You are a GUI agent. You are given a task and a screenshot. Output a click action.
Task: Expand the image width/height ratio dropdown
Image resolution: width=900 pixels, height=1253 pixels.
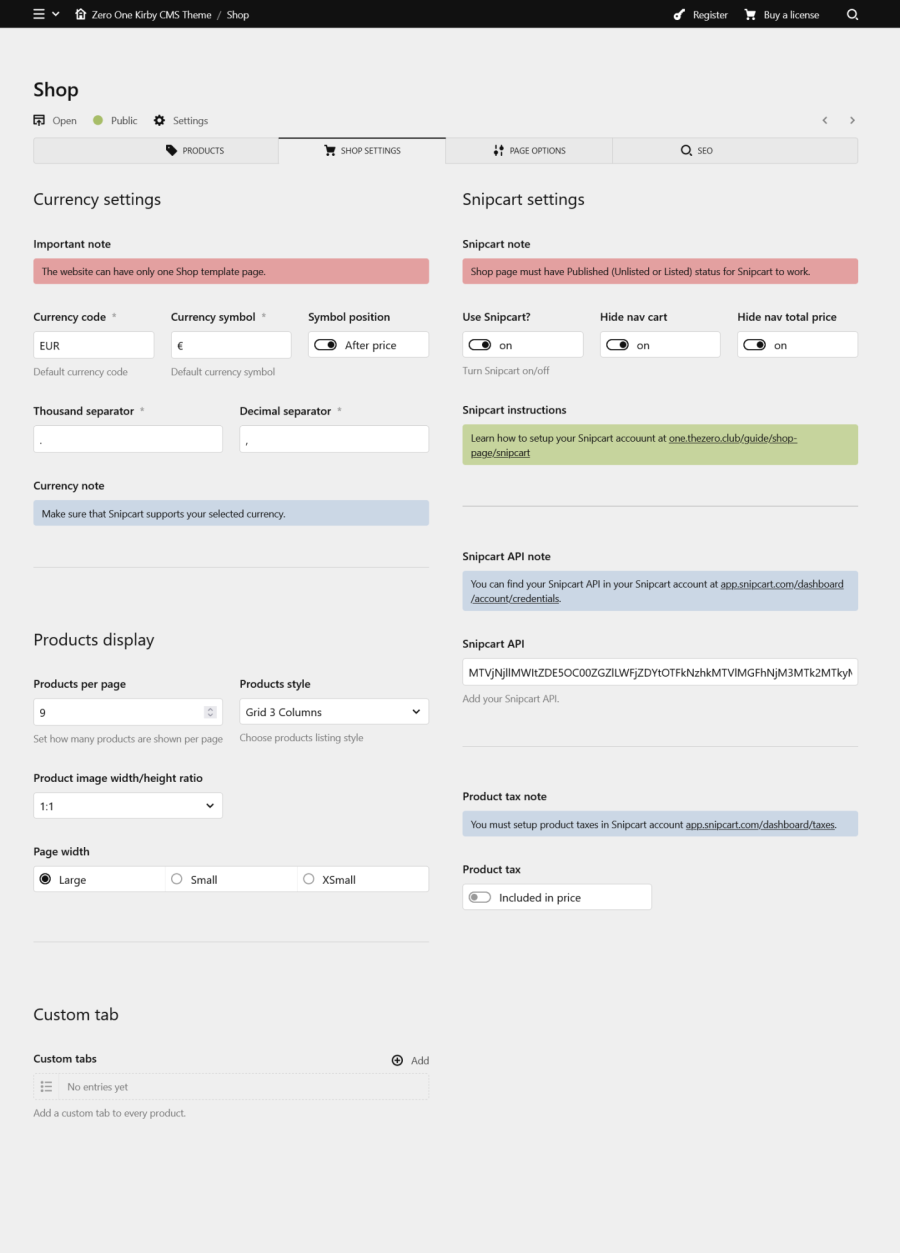[x=128, y=806]
